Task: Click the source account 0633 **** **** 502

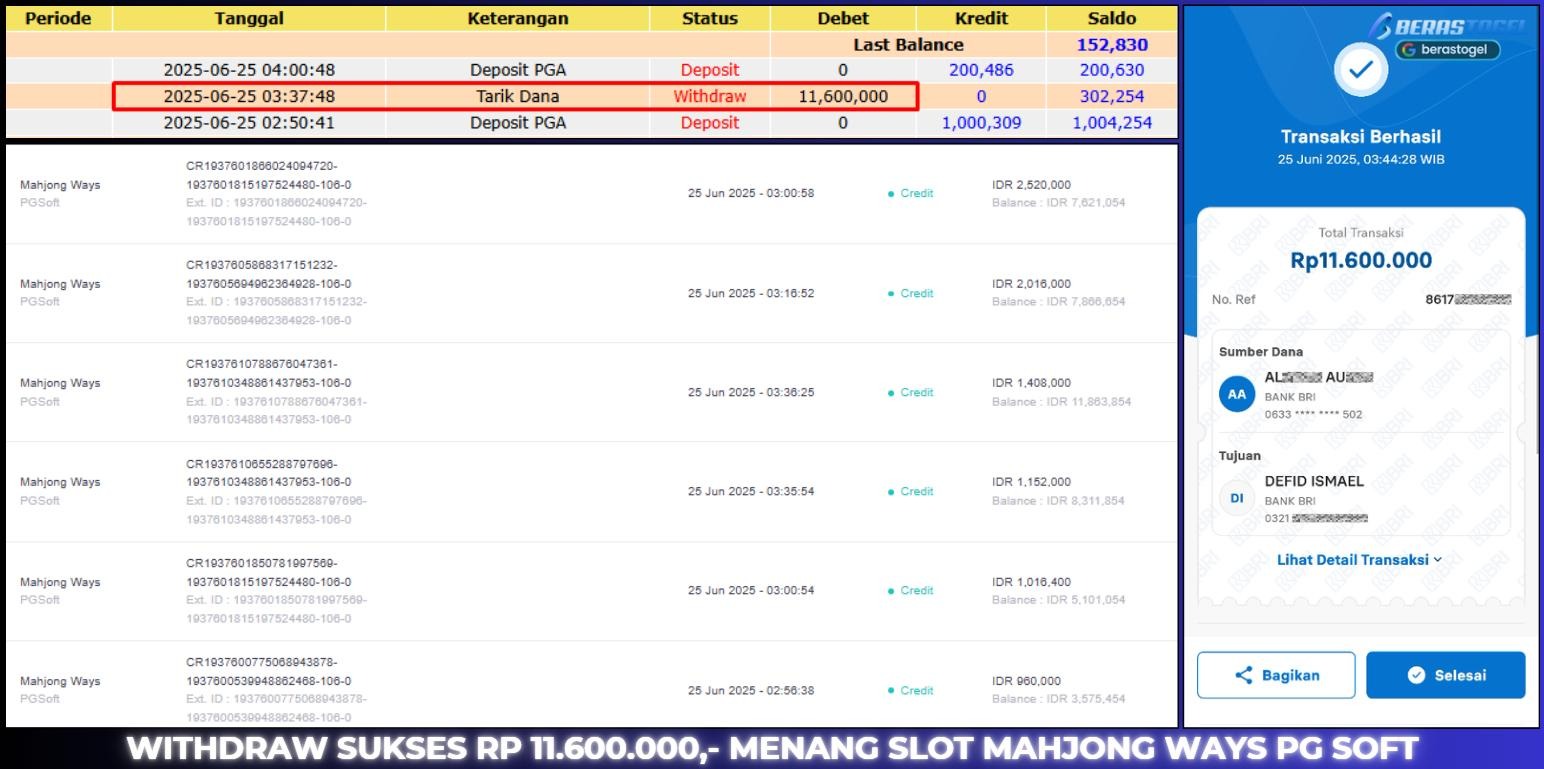Action: click(1313, 414)
